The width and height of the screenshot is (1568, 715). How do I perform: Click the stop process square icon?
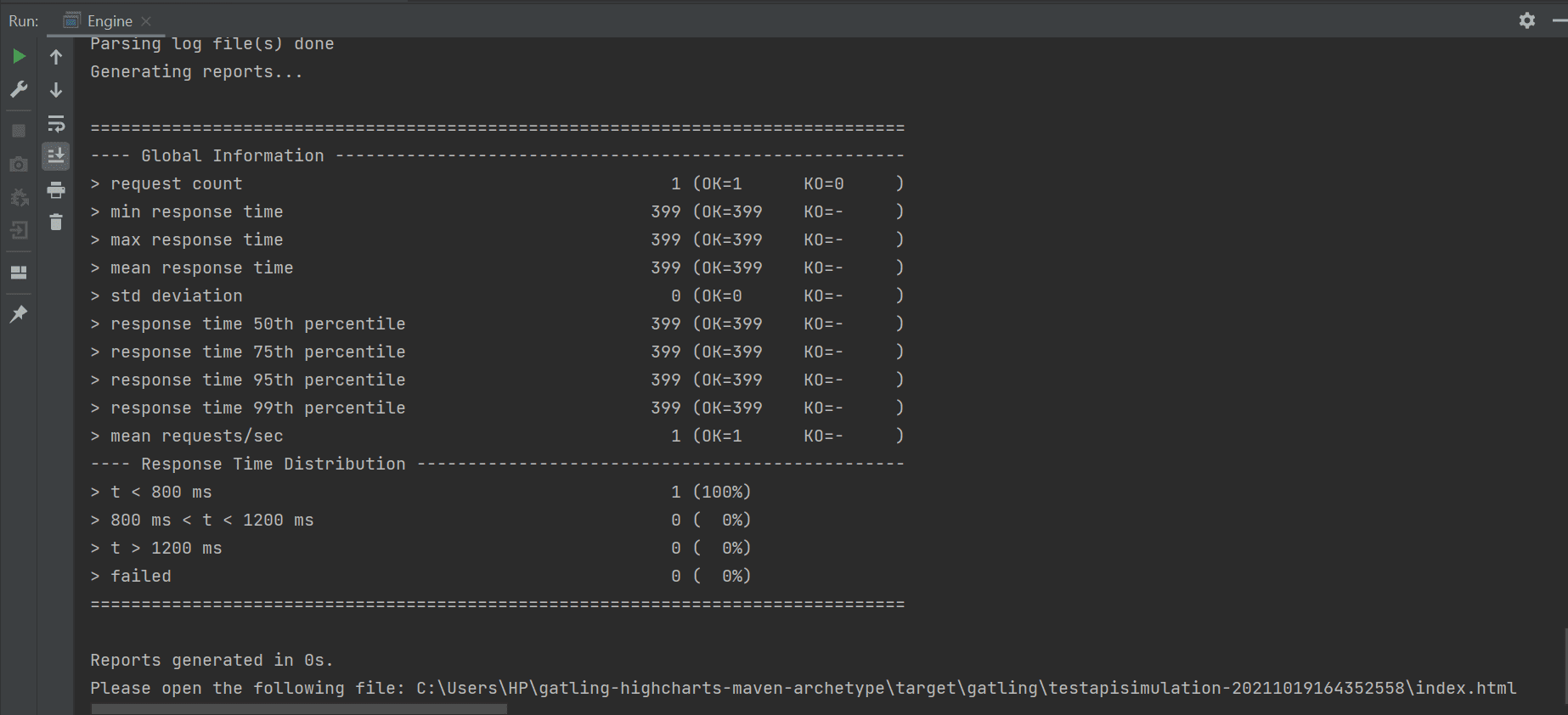pyautogui.click(x=19, y=131)
